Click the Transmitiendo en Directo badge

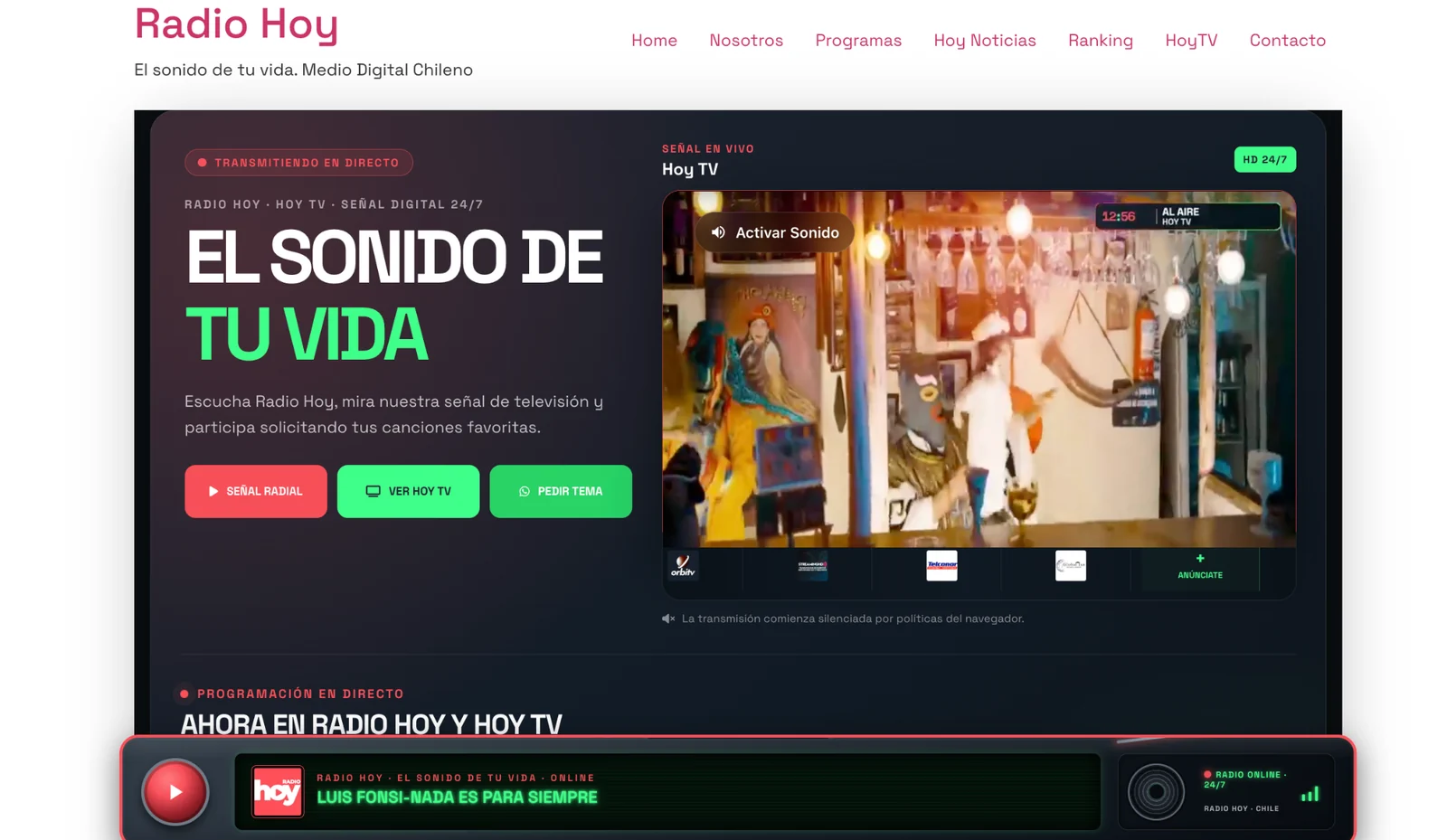(x=298, y=163)
